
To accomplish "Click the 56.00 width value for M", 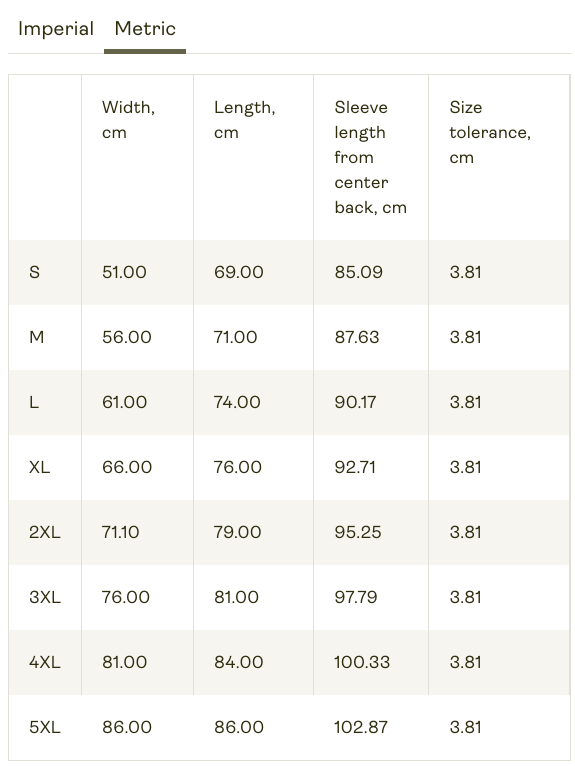I will coord(127,337).
